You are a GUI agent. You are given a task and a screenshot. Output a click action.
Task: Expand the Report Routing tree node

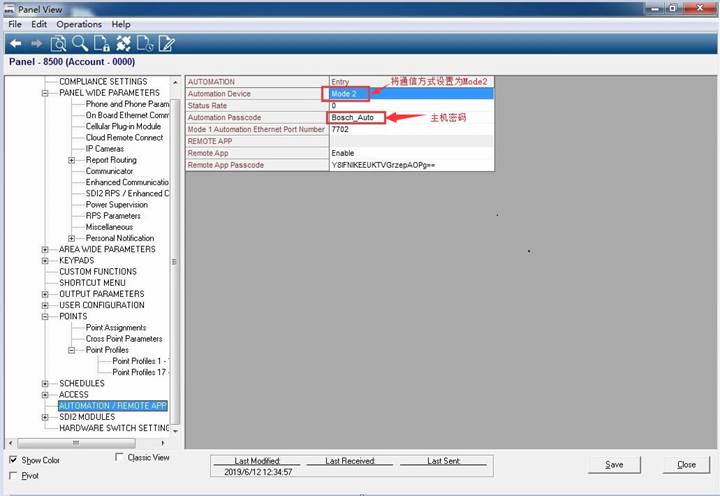coord(72,160)
